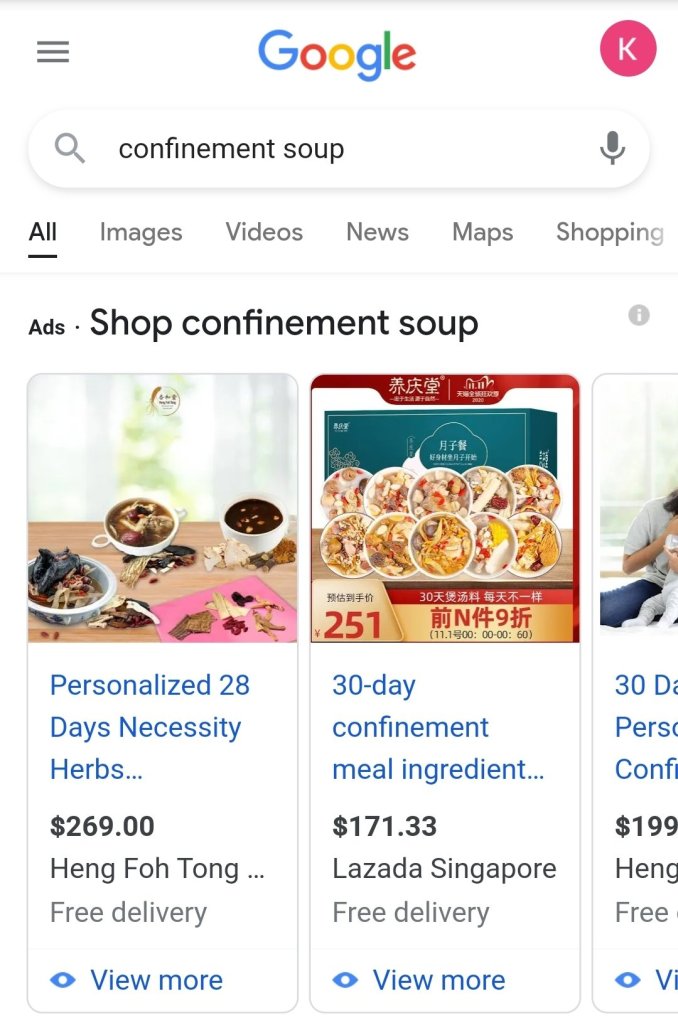Tap the Google logo

[337, 54]
